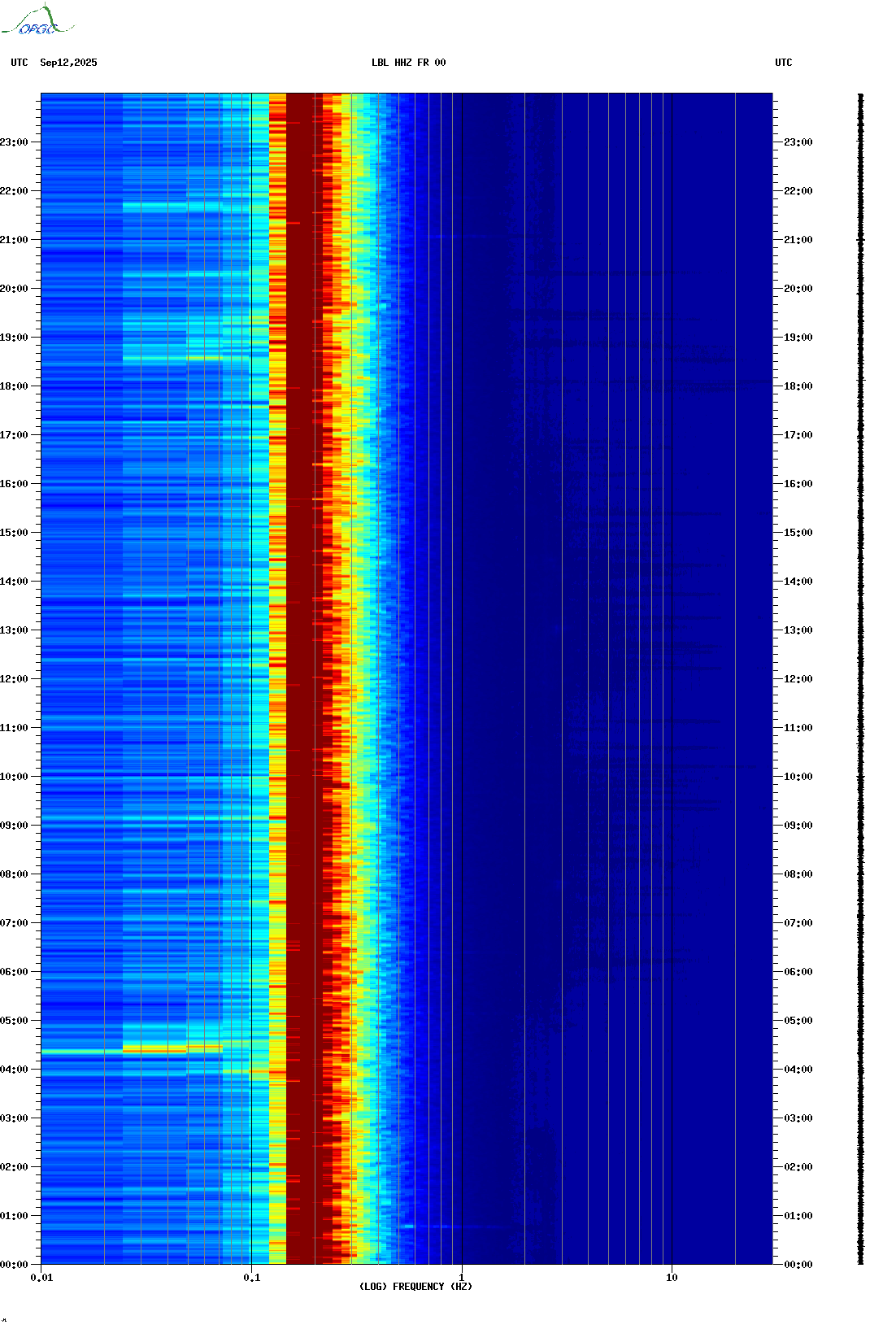
Task: Click the right axis 05:00 time label
Action: click(798, 1021)
